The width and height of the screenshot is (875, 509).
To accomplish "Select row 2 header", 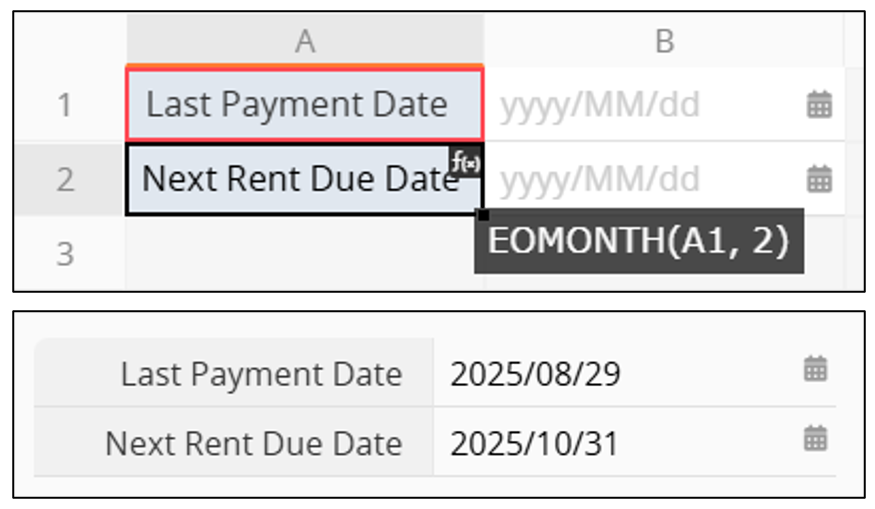I will [x=66, y=179].
